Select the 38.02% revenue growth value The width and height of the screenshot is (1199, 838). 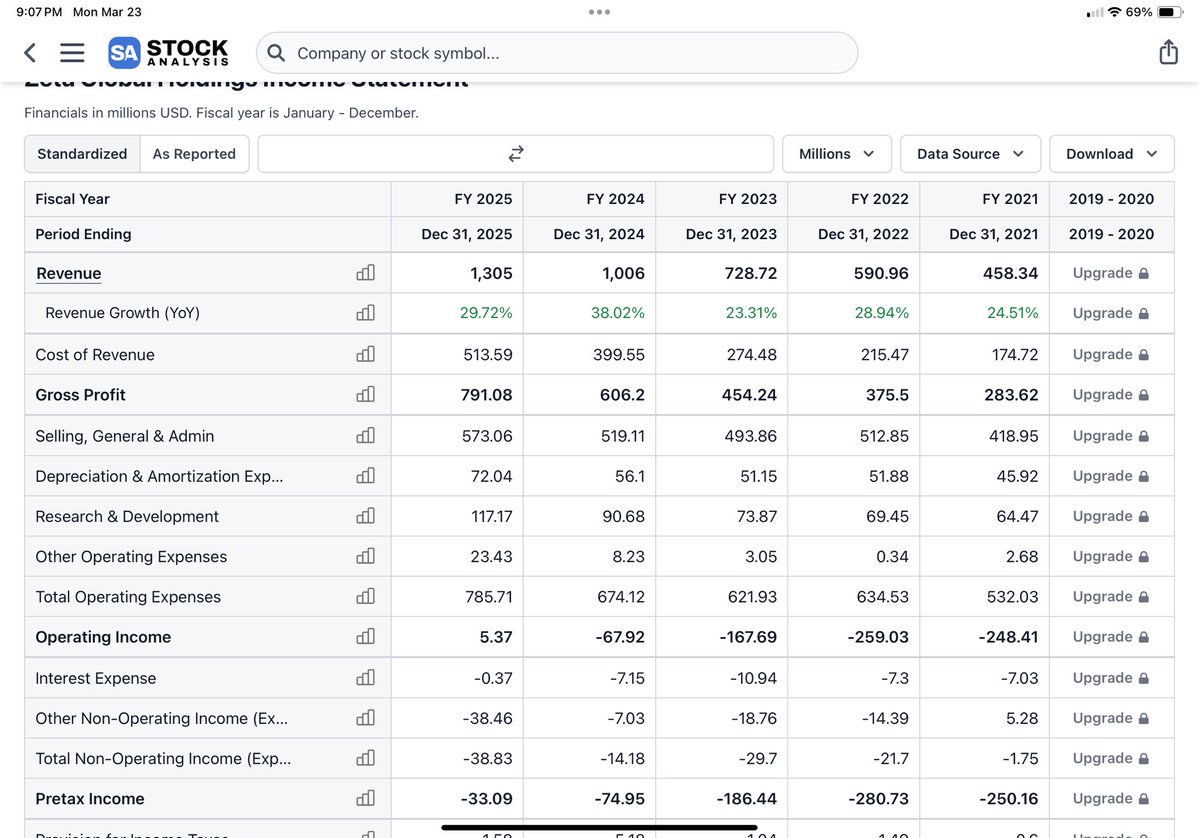[x=618, y=313]
